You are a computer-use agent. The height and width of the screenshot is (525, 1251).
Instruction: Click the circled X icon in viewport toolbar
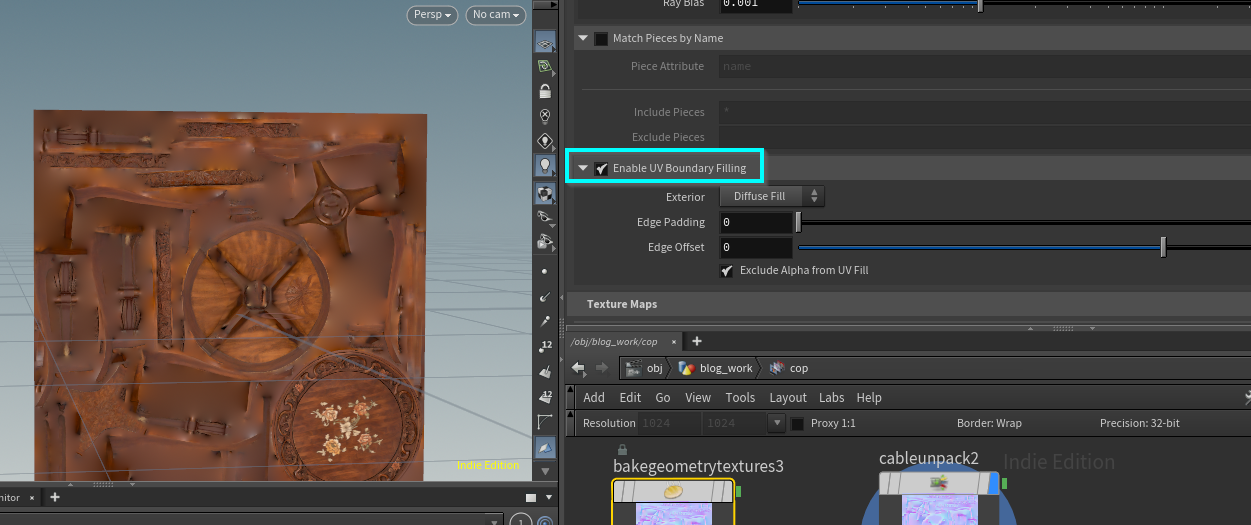545,116
